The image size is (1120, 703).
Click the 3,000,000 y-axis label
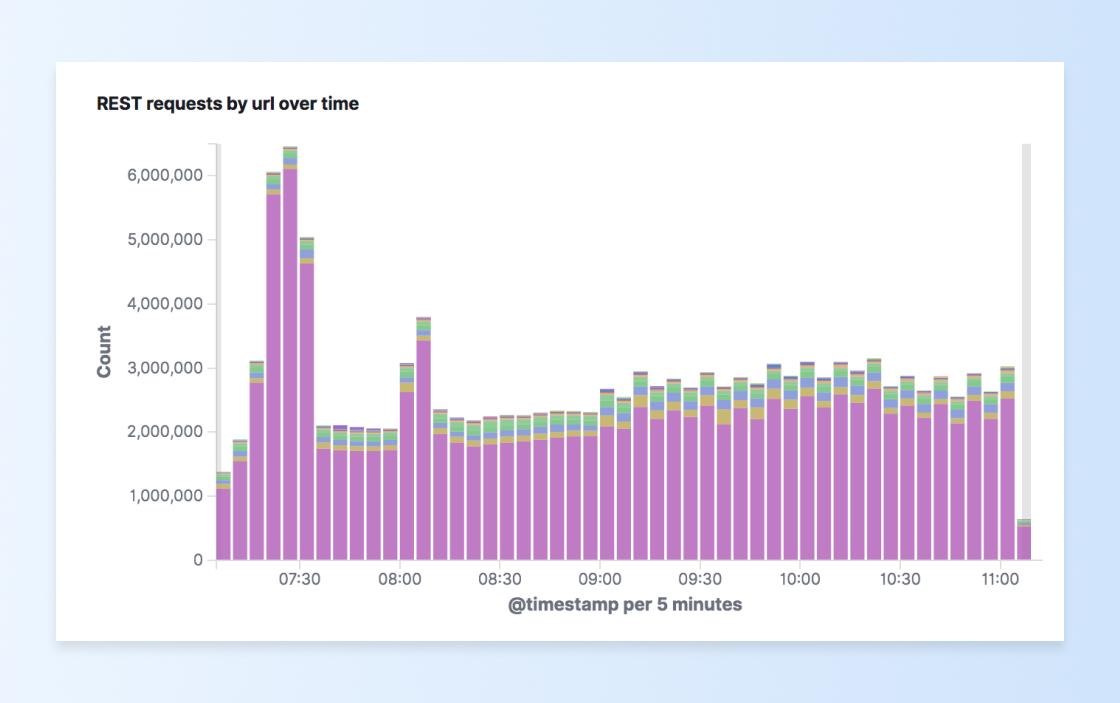pos(165,368)
